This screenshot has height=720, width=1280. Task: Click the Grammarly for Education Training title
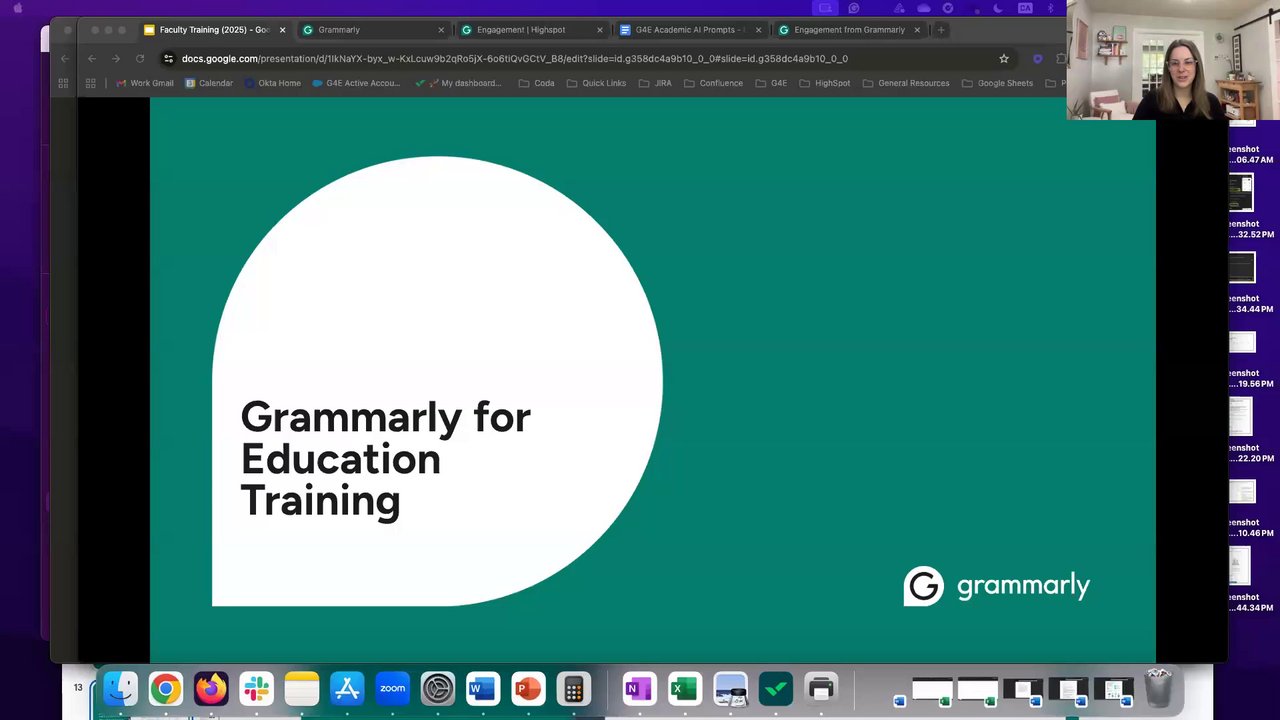click(x=385, y=458)
